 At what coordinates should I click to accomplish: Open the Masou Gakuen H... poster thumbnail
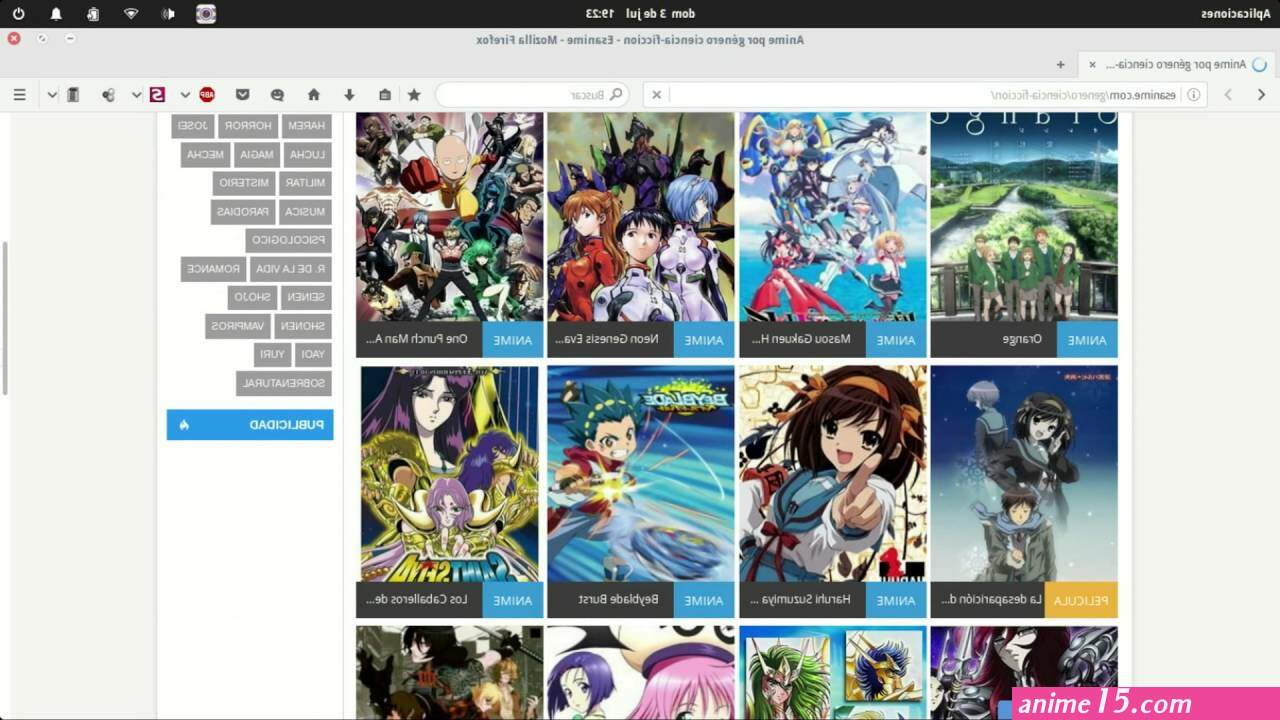tap(833, 217)
